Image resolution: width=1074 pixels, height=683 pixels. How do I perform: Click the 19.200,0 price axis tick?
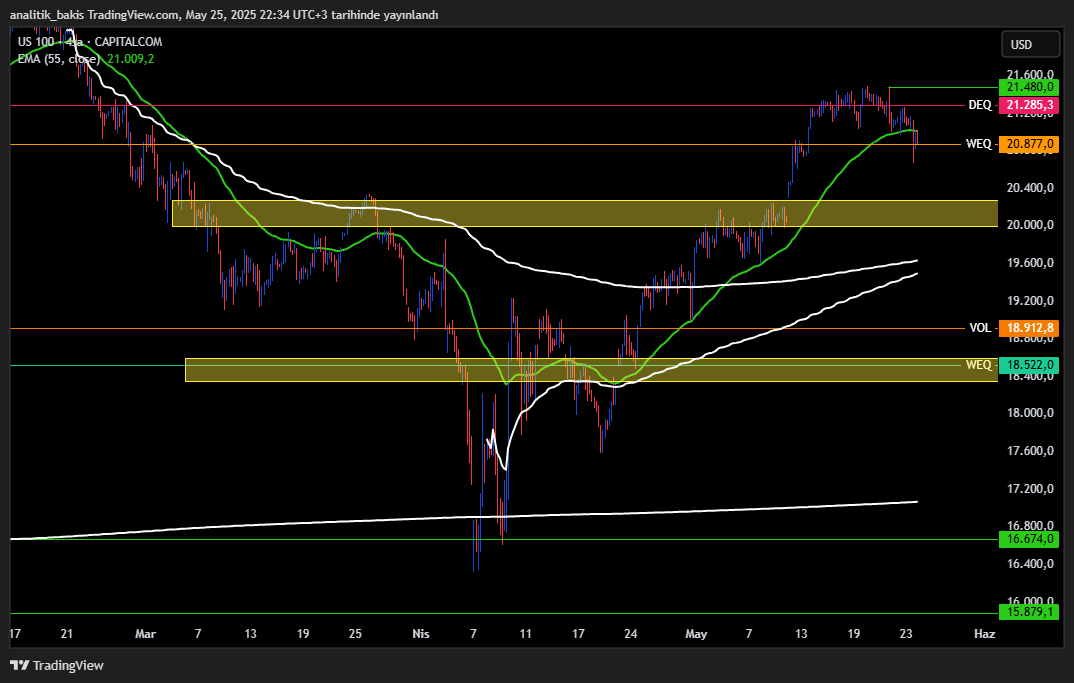(x=1029, y=301)
